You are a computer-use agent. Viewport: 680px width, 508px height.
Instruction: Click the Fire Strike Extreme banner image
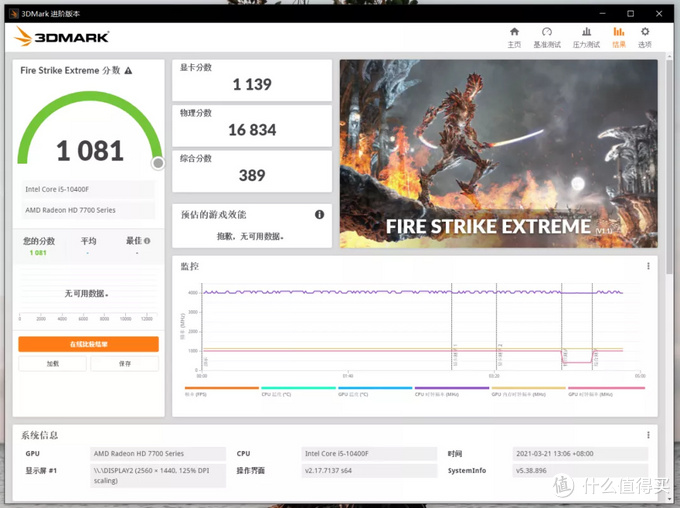[x=498, y=154]
